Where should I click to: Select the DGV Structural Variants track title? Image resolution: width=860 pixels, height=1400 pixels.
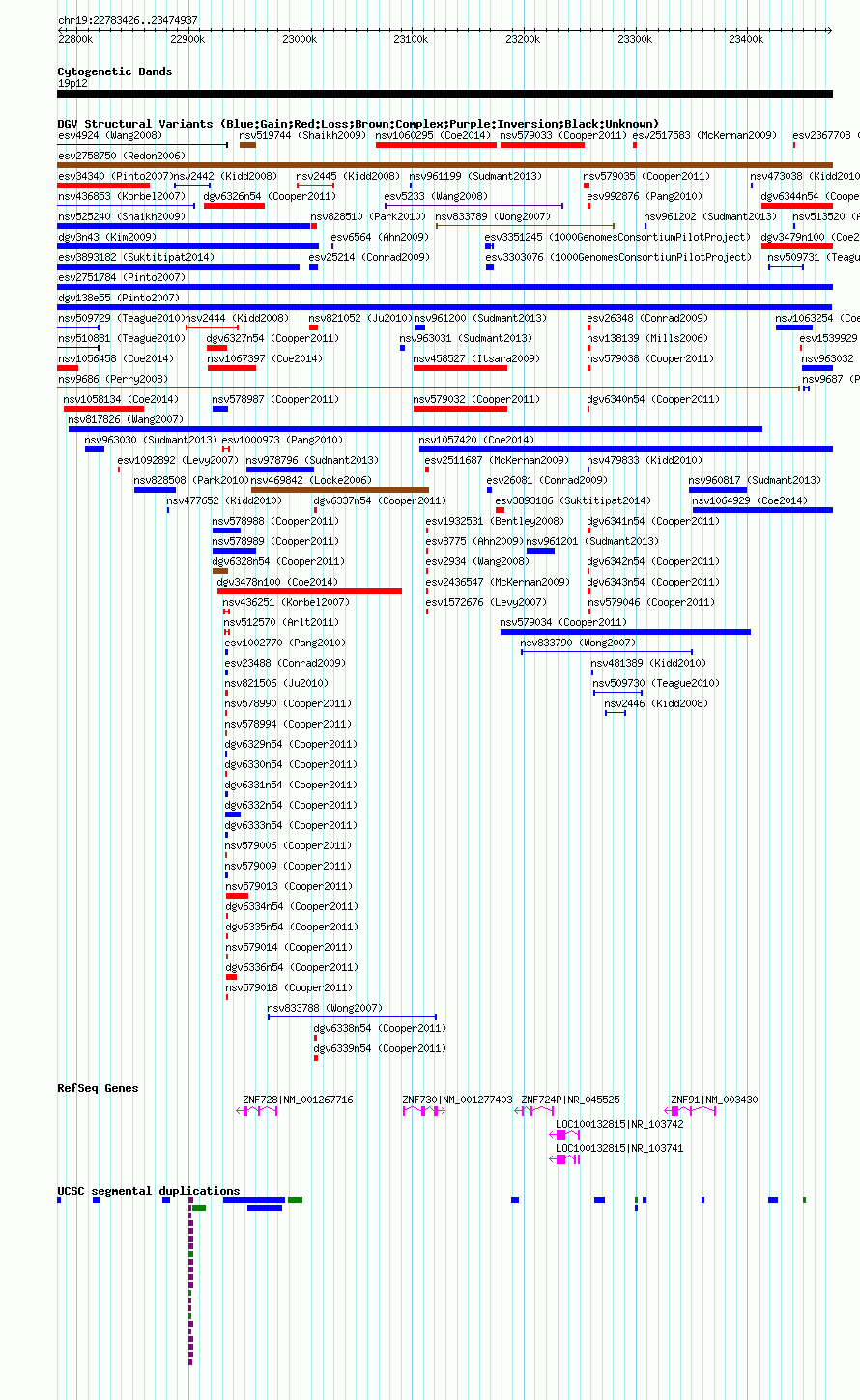[358, 124]
